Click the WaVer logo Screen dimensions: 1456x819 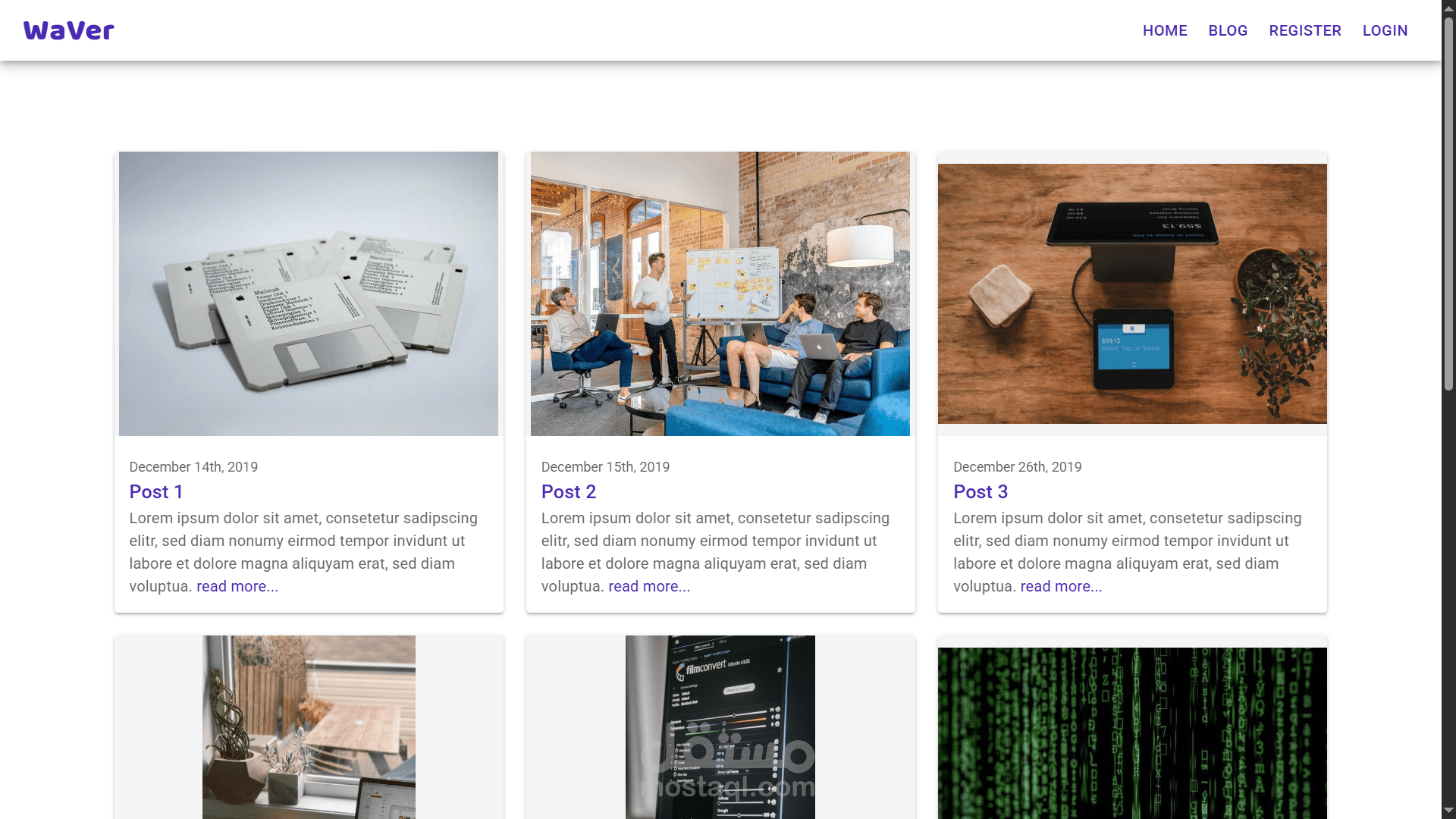[x=68, y=30]
